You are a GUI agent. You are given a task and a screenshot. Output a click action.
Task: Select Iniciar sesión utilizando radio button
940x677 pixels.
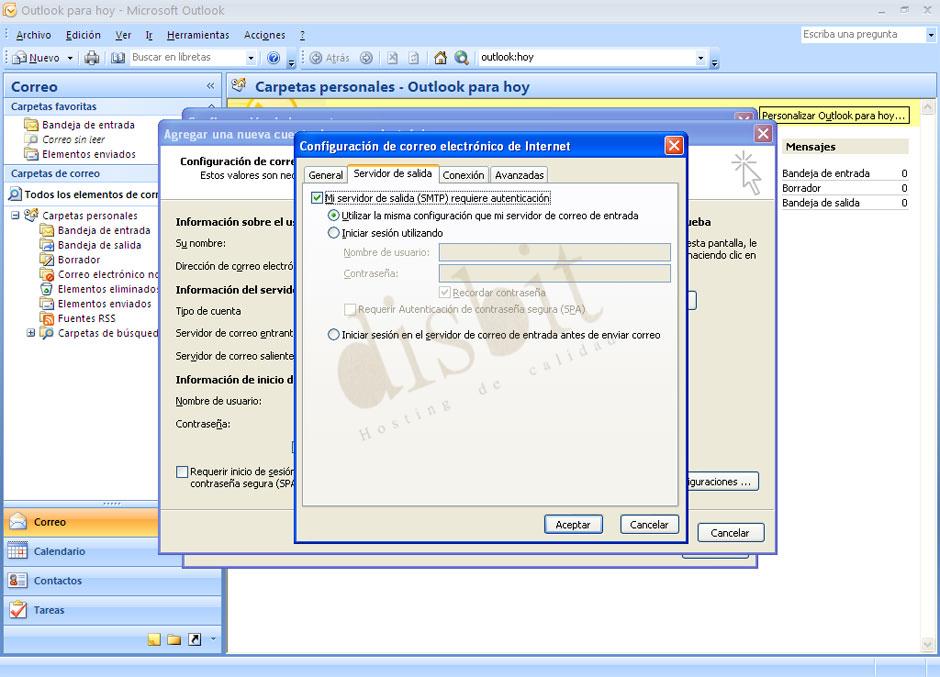[334, 233]
